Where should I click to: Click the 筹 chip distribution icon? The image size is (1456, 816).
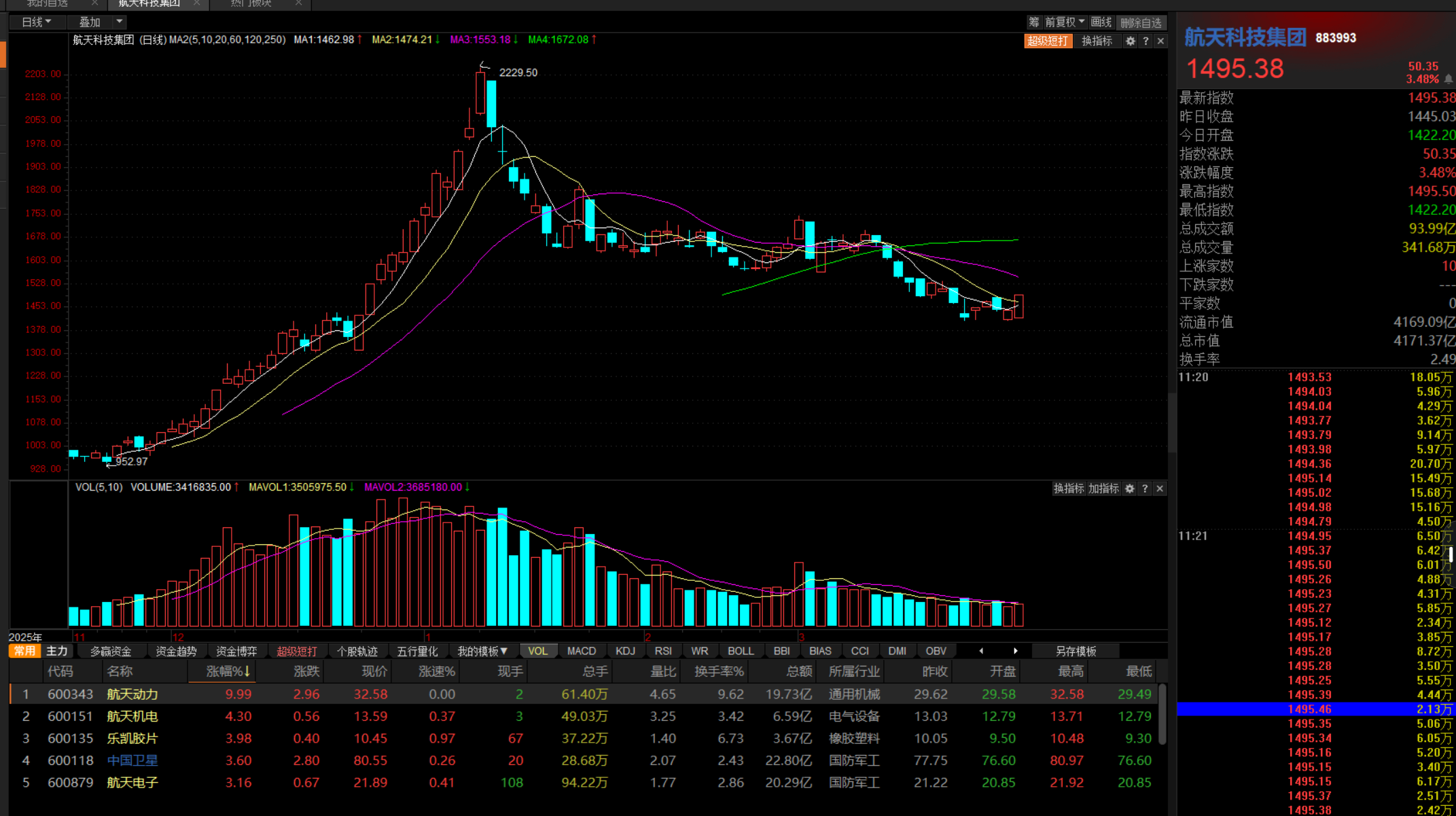click(1033, 22)
